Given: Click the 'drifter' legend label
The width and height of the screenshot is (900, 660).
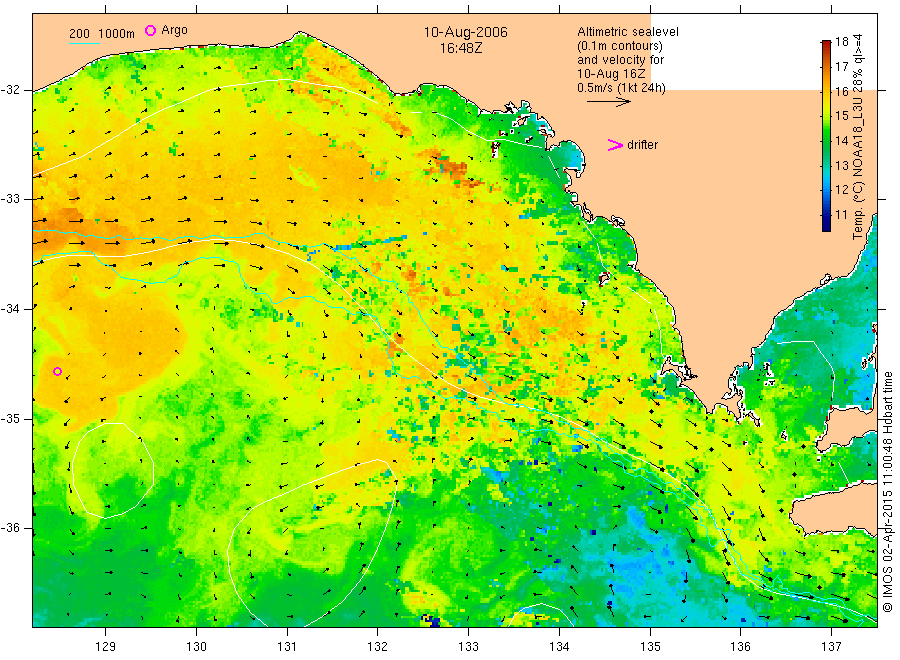Looking at the screenshot, I should pos(642,145).
